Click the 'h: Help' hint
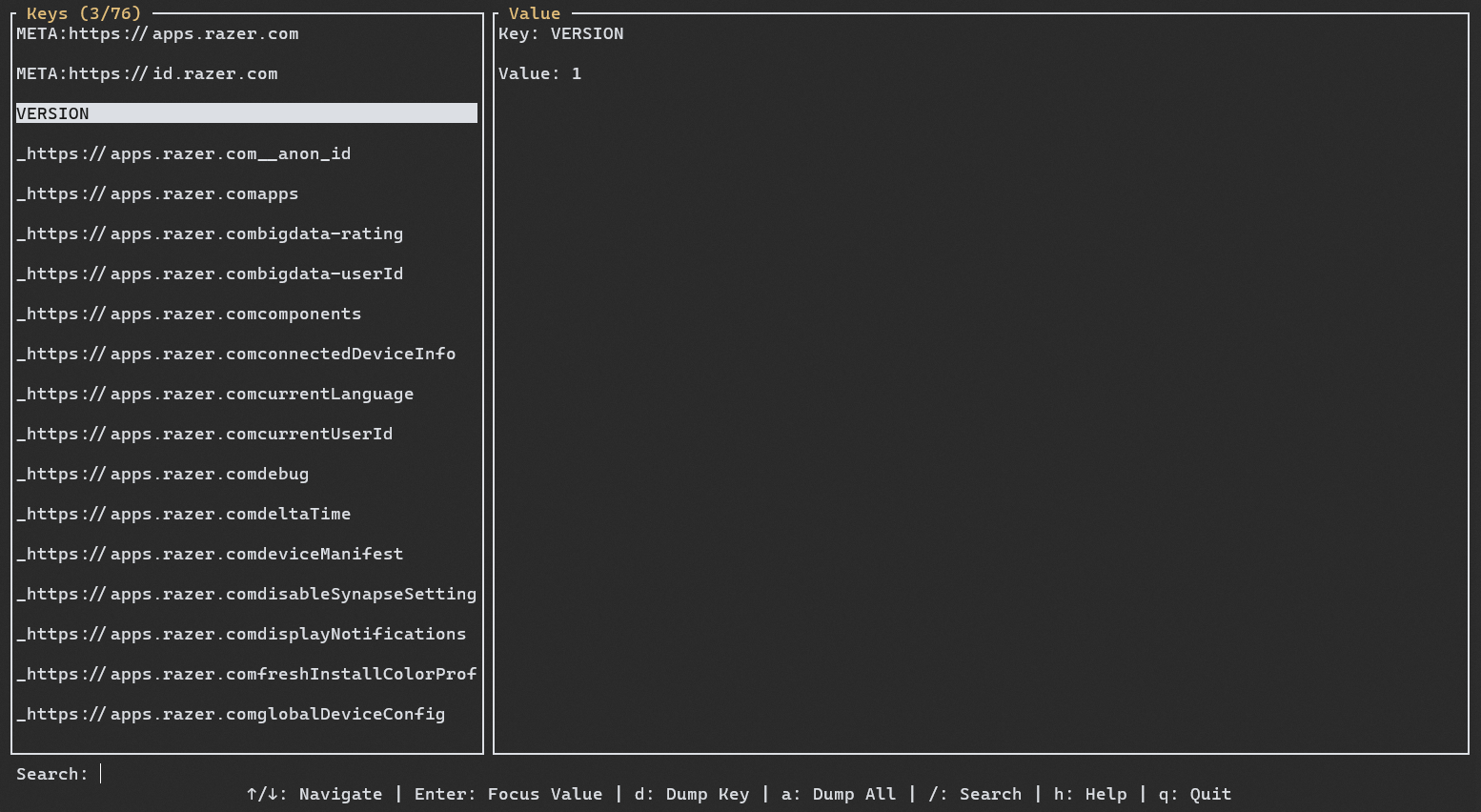Viewport: 1481px width, 812px height. [1090, 794]
